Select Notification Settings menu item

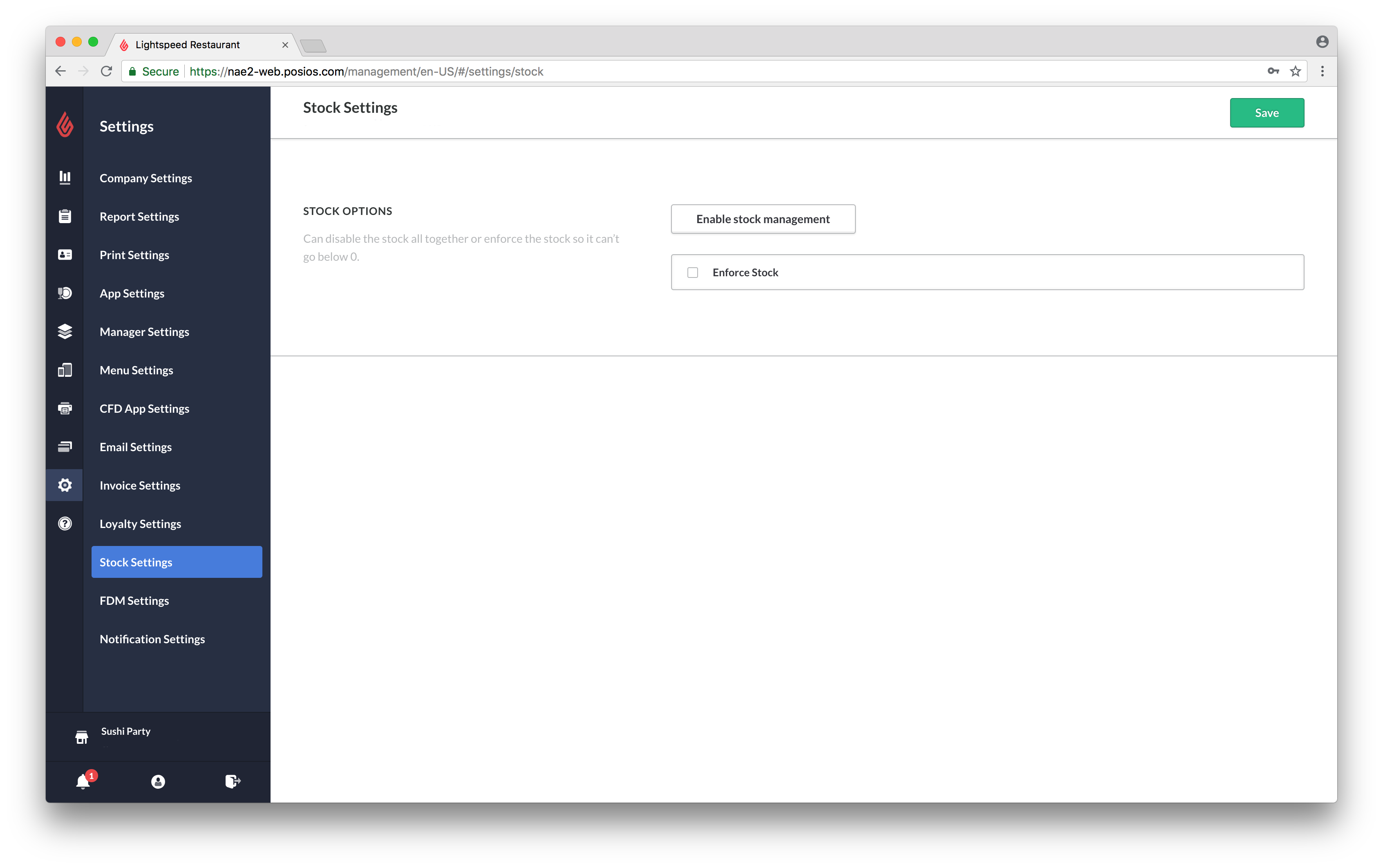pos(152,638)
